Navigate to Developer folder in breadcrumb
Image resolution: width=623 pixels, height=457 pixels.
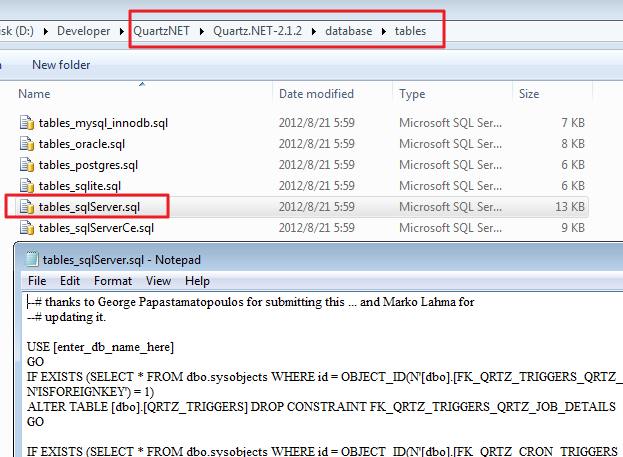click(83, 31)
